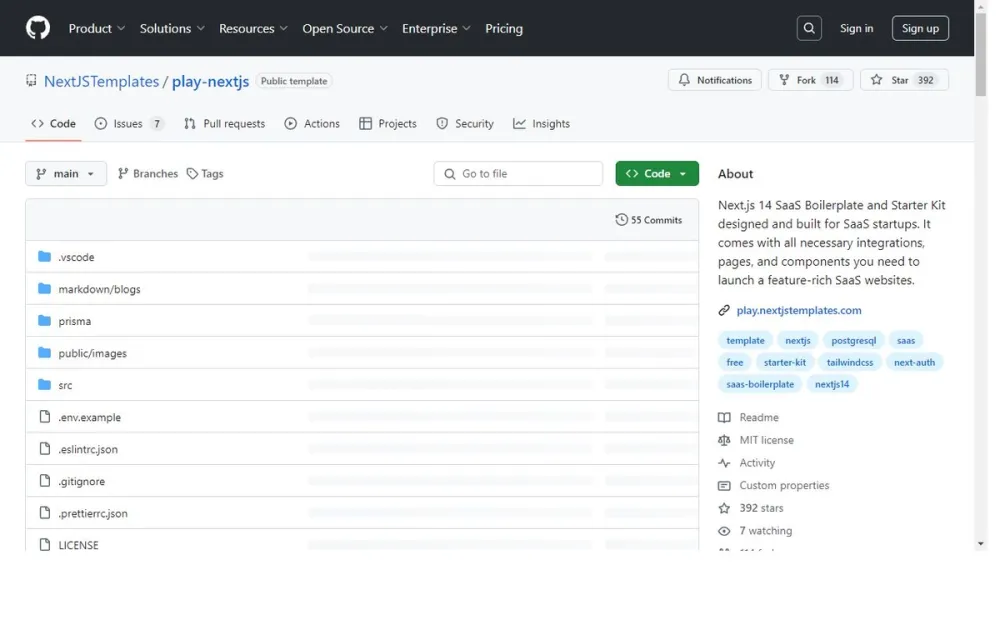Select the tailwindcss topic tag
The width and height of the screenshot is (1000, 625).
(849, 362)
